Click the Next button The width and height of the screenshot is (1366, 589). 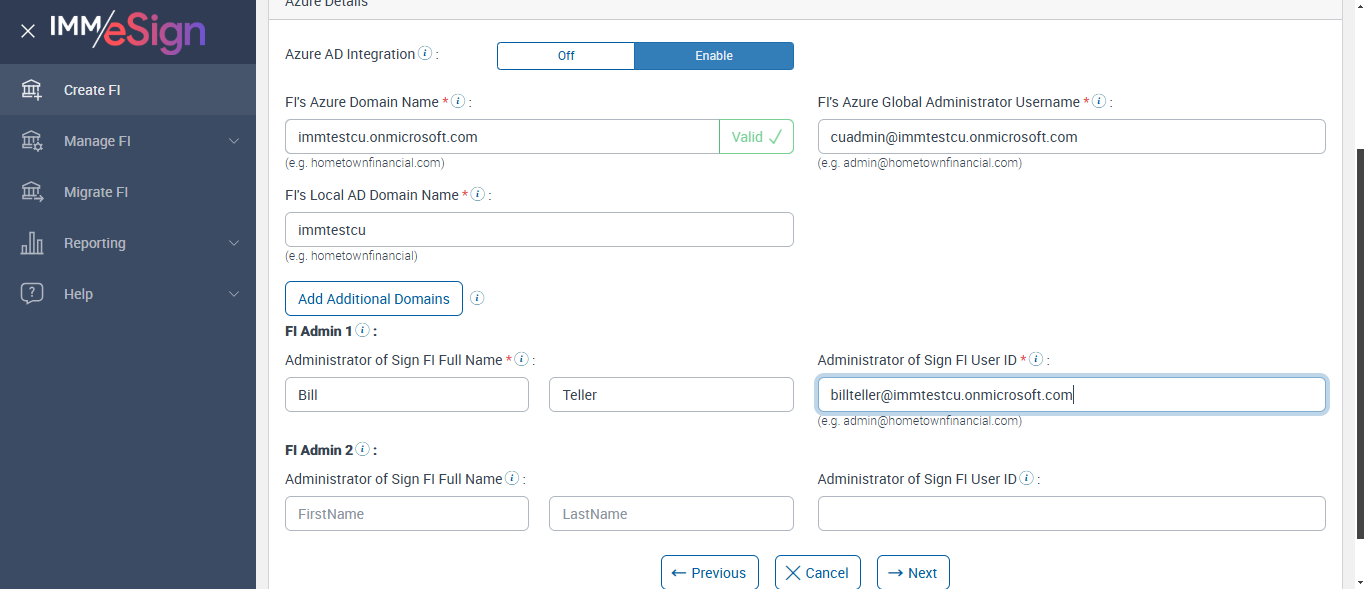pos(913,573)
